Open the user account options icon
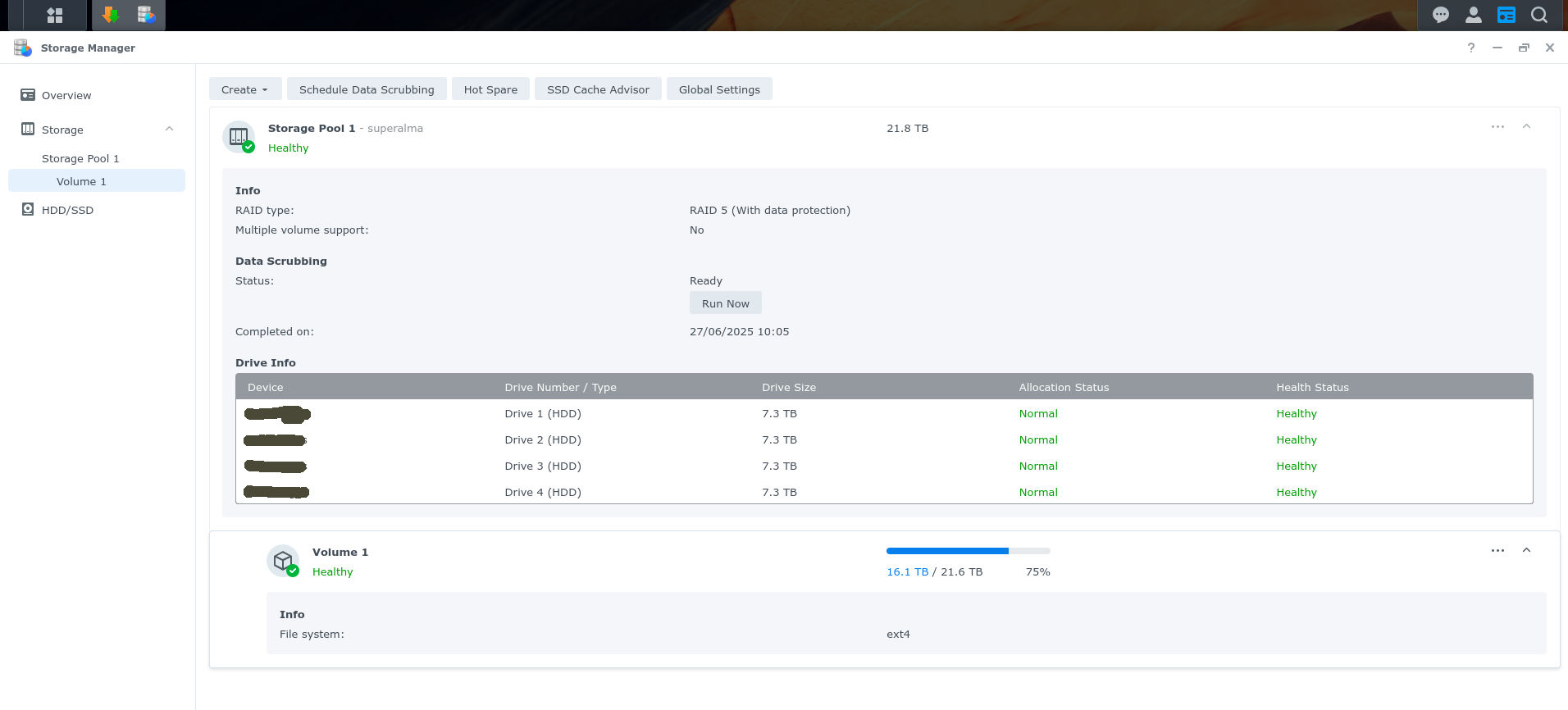1568x710 pixels. tap(1473, 15)
